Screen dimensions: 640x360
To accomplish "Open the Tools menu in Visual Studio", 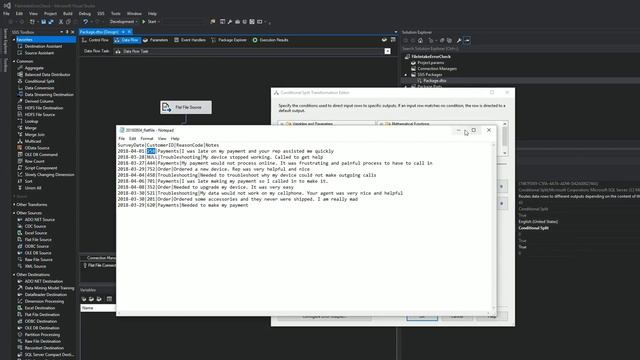I will [116, 13].
